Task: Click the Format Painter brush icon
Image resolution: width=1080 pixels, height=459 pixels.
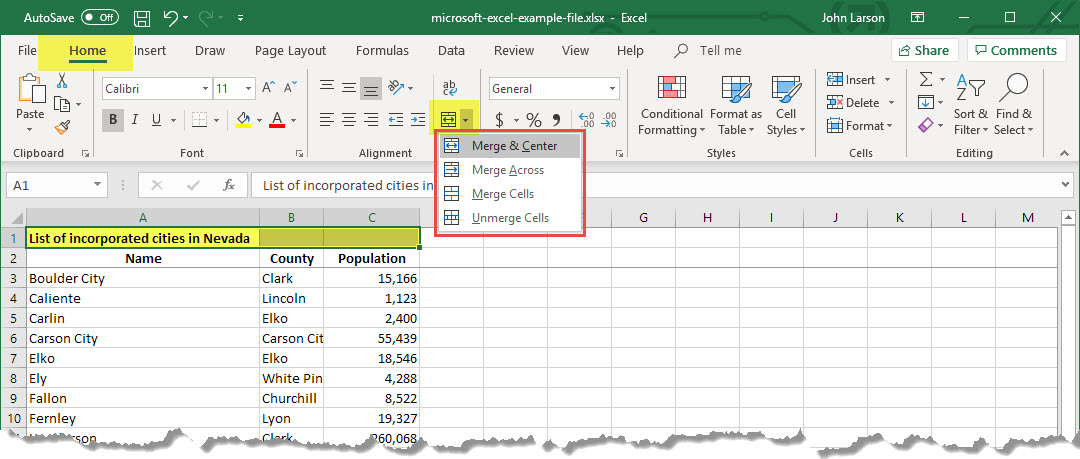Action: click(x=62, y=127)
